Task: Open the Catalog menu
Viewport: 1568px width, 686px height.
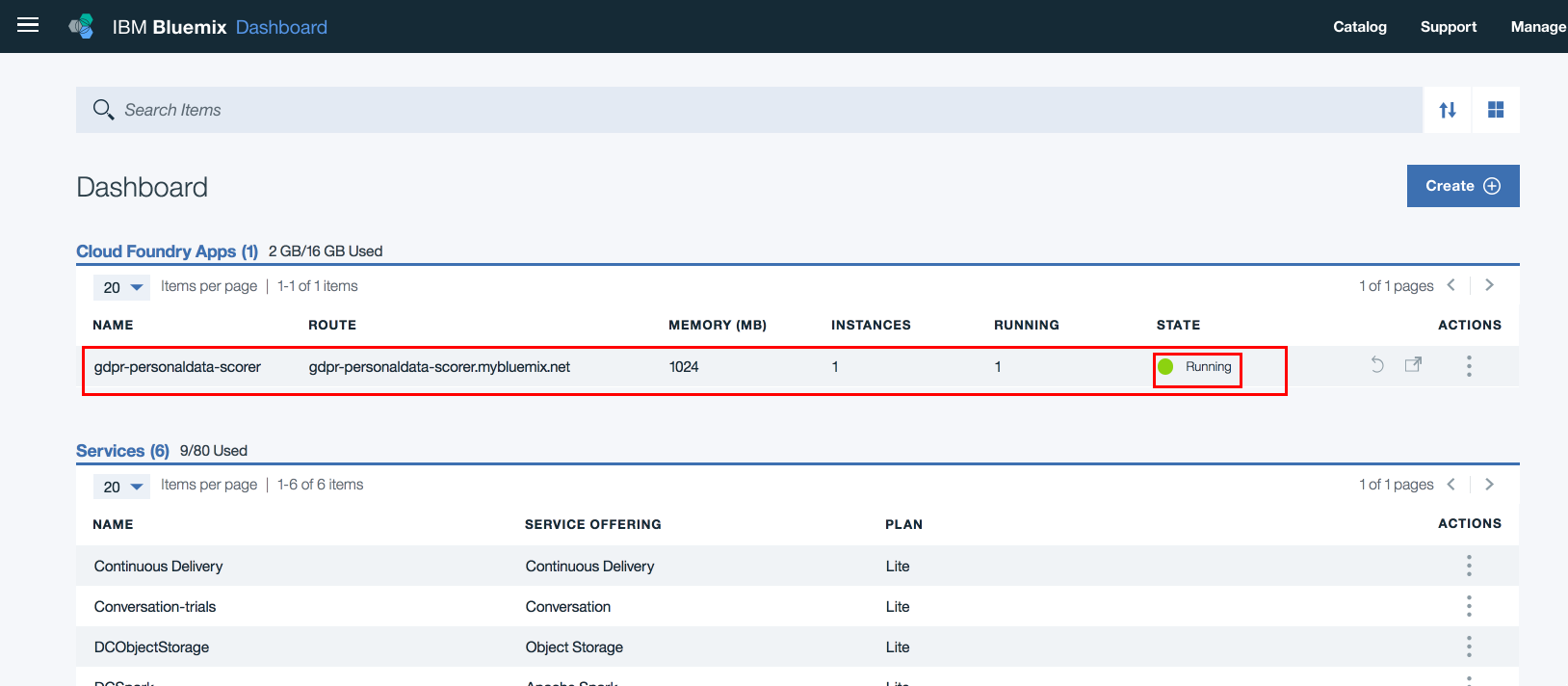Action: tap(1360, 27)
